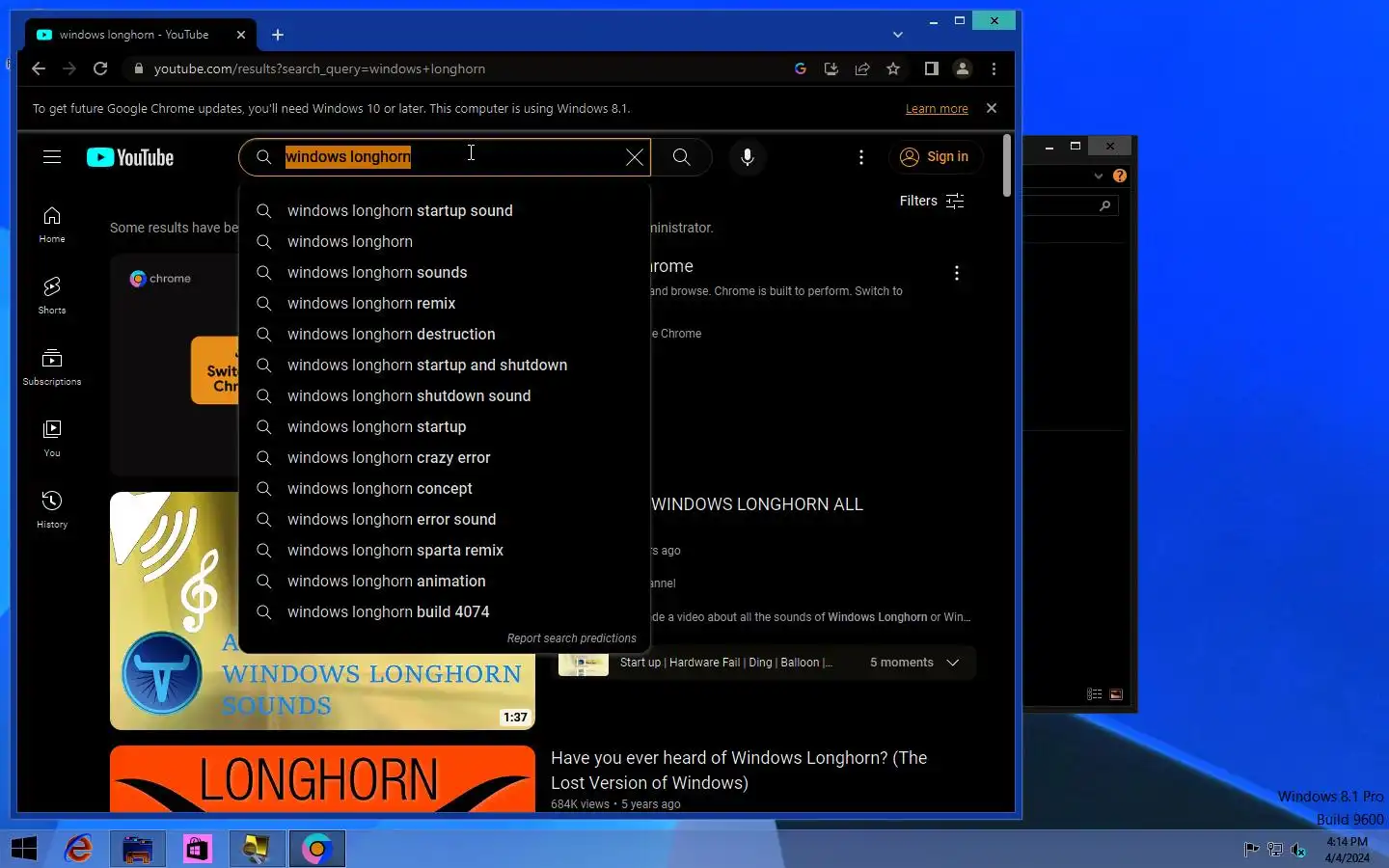The height and width of the screenshot is (868, 1389).
Task: Open Windows Store from the taskbar
Action: click(x=197, y=849)
